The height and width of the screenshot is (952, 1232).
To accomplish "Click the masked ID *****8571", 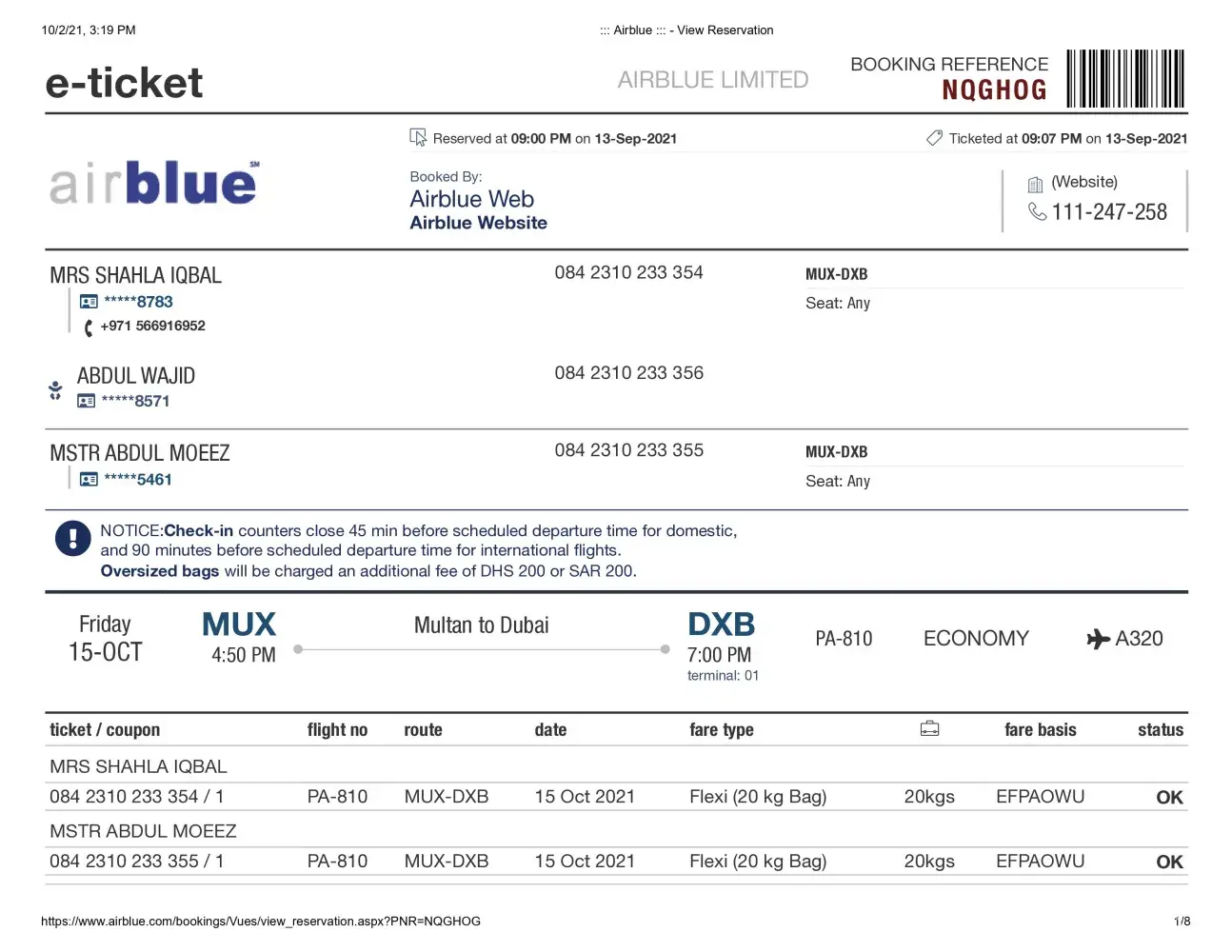I will point(135,402).
